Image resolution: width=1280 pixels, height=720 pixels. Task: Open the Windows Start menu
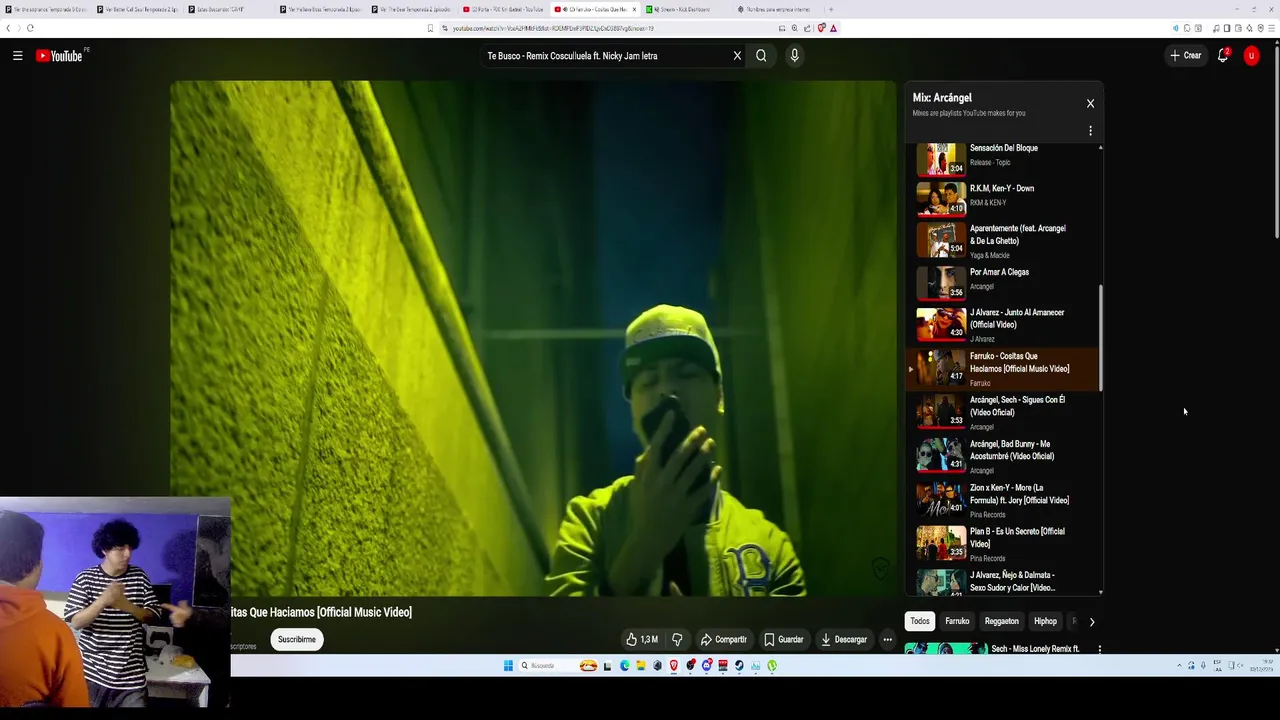[x=508, y=666]
